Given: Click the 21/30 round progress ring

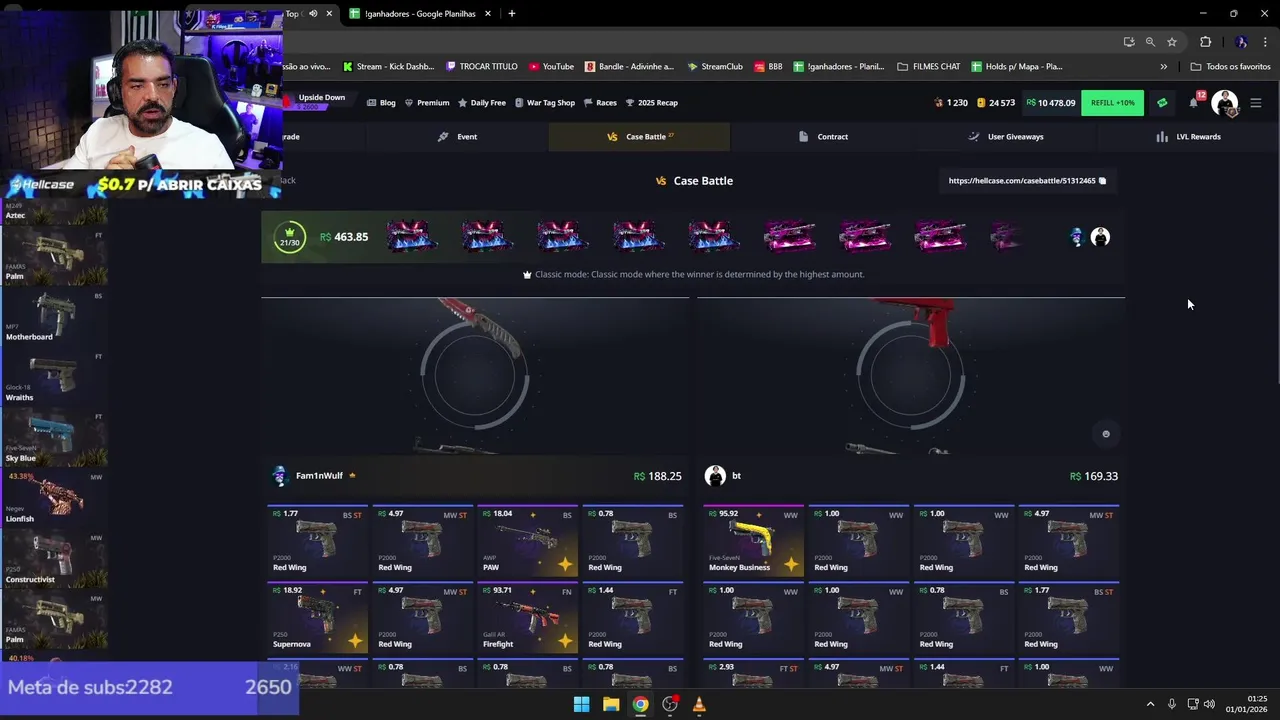Looking at the screenshot, I should coord(290,237).
